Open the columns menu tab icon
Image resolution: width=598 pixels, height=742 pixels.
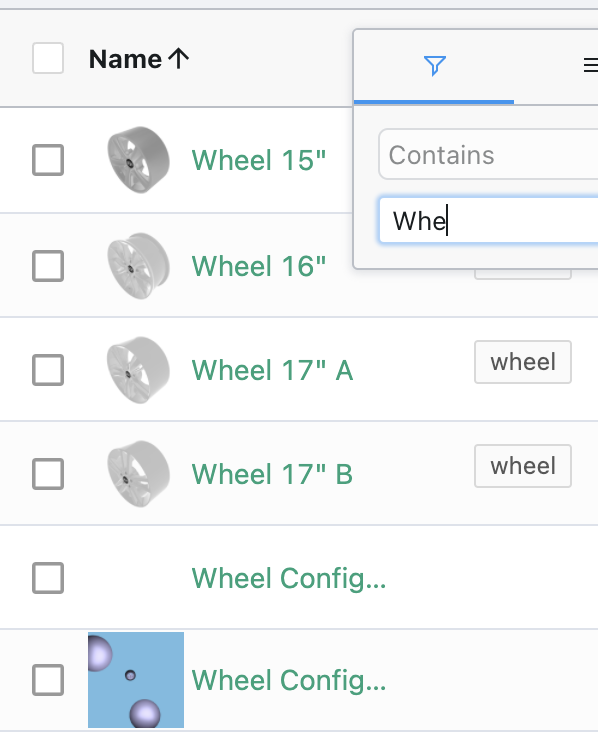[590, 65]
